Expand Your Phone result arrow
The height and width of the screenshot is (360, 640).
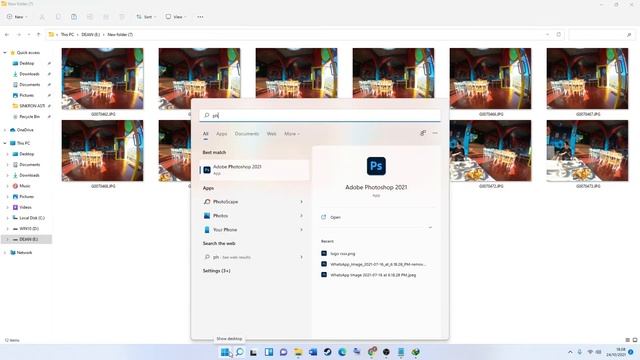[x=302, y=230]
